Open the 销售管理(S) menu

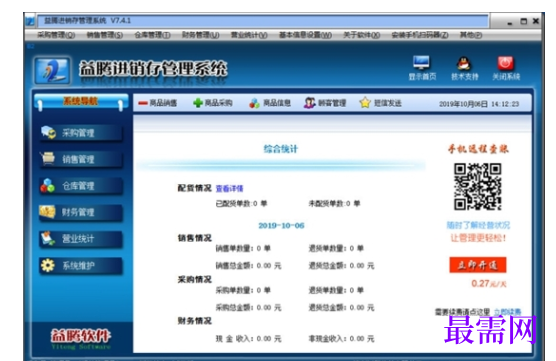coord(105,35)
